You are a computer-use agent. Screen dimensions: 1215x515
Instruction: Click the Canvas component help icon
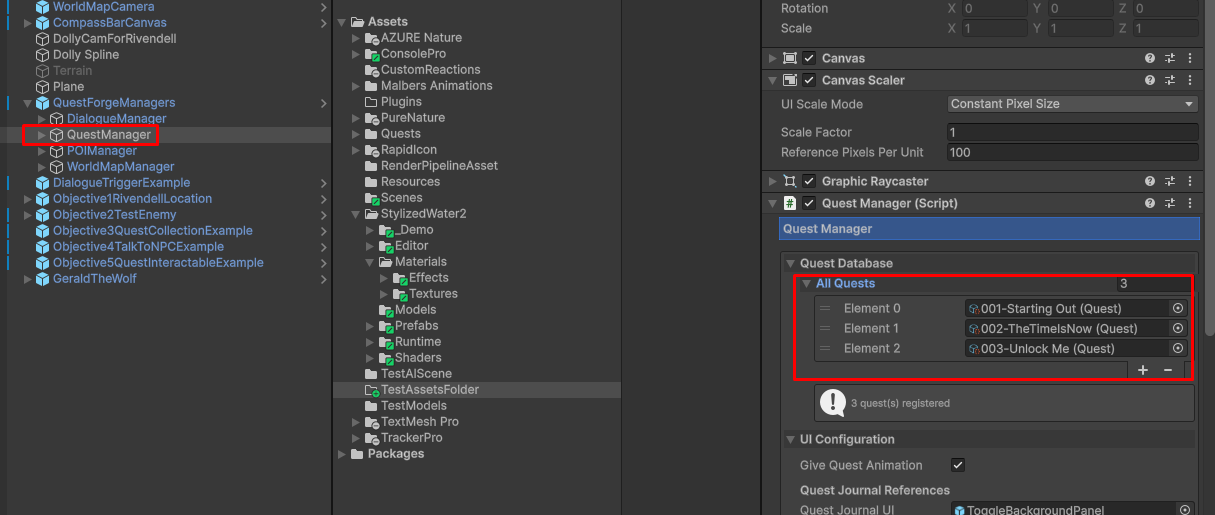click(x=1150, y=59)
